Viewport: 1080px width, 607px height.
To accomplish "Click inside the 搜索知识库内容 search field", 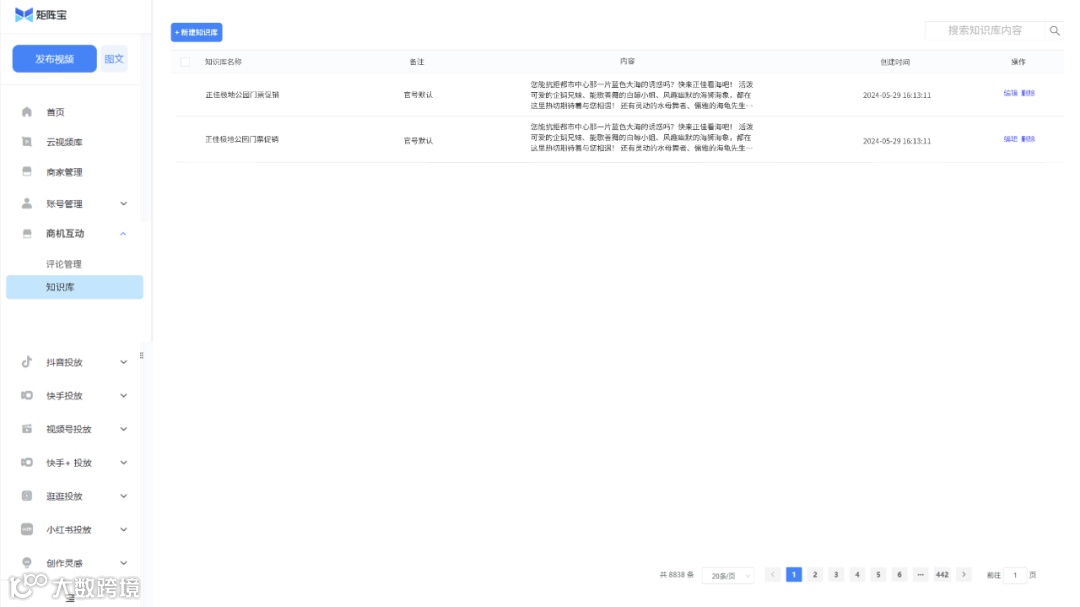I will click(980, 31).
